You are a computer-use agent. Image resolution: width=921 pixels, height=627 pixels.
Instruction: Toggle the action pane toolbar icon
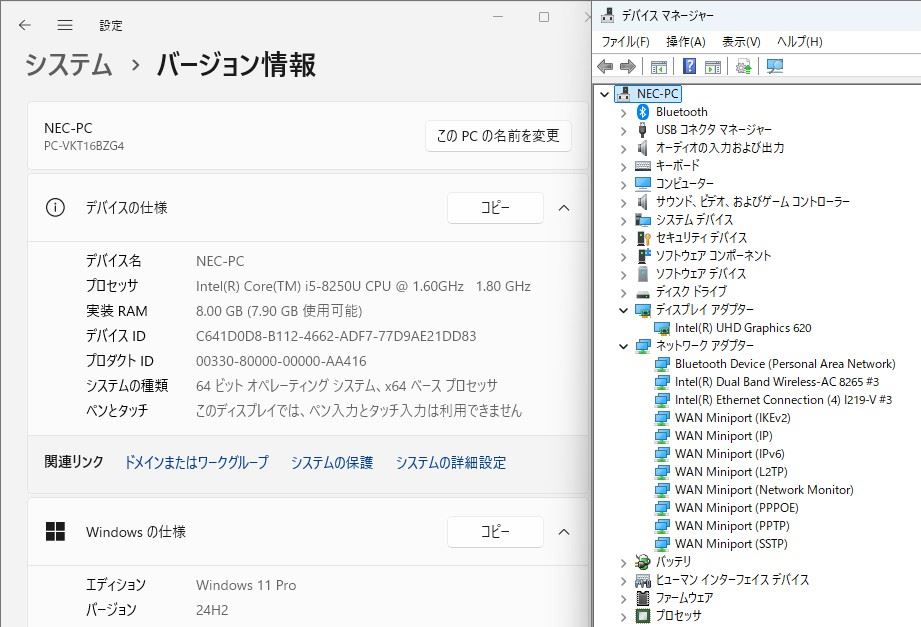pos(712,66)
